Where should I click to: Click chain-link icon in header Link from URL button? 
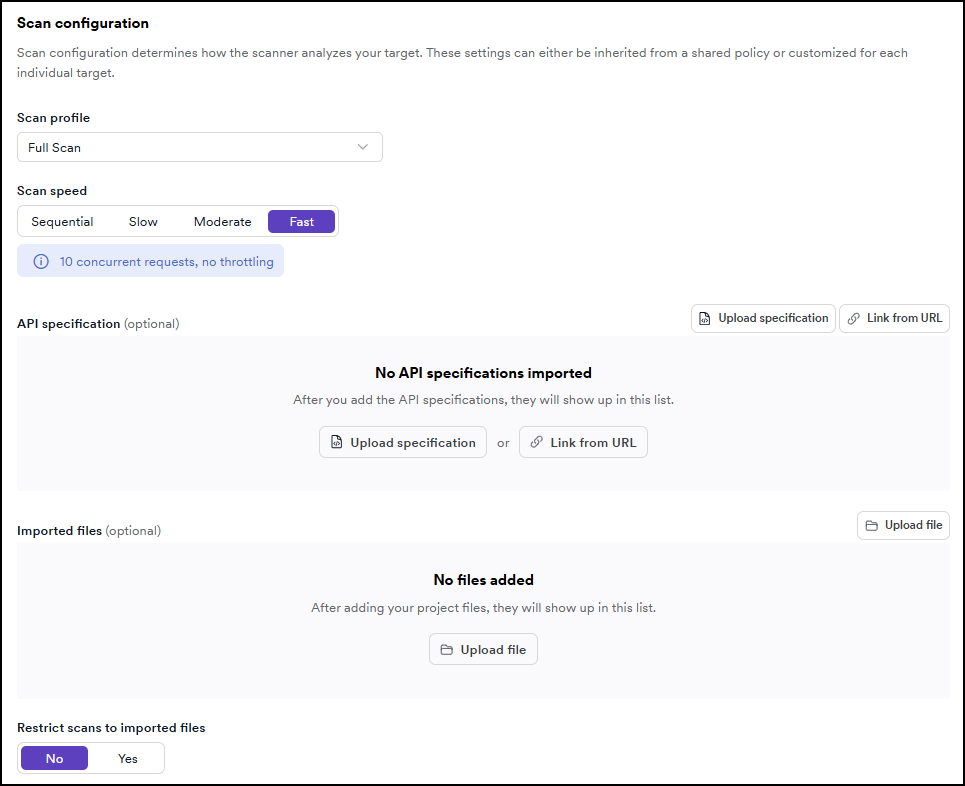coord(853,319)
